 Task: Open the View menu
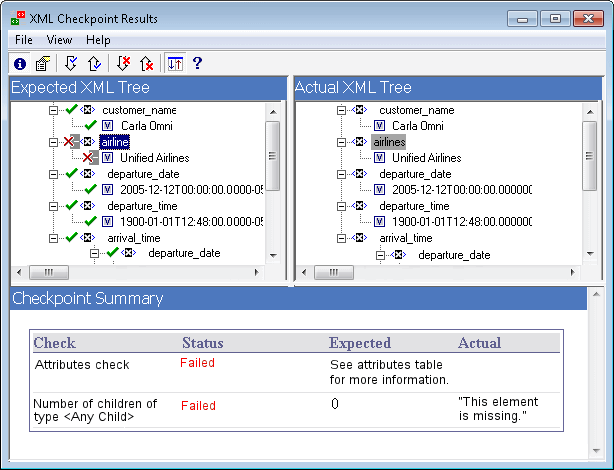59,40
